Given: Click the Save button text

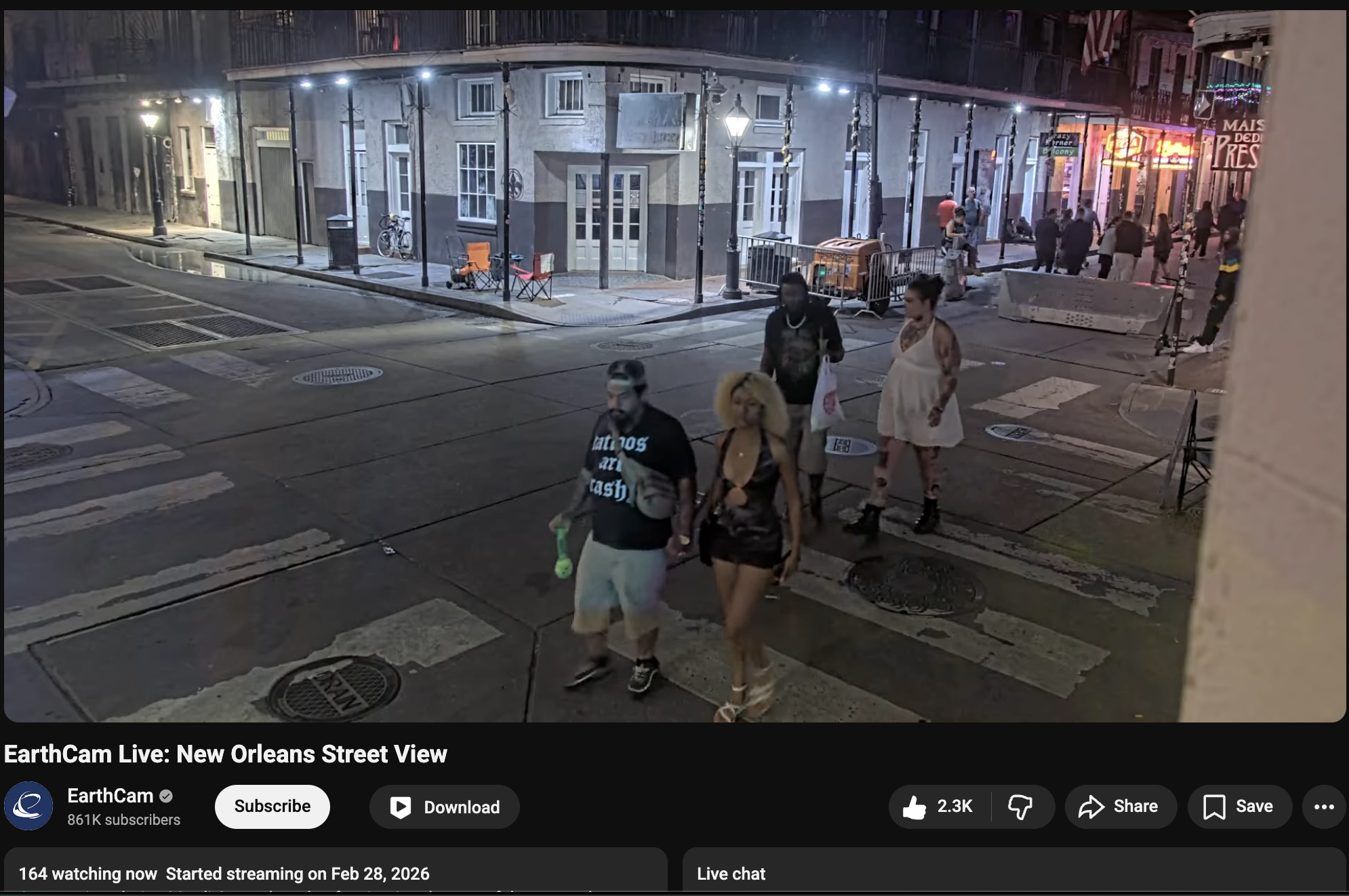Looking at the screenshot, I should (x=1254, y=807).
